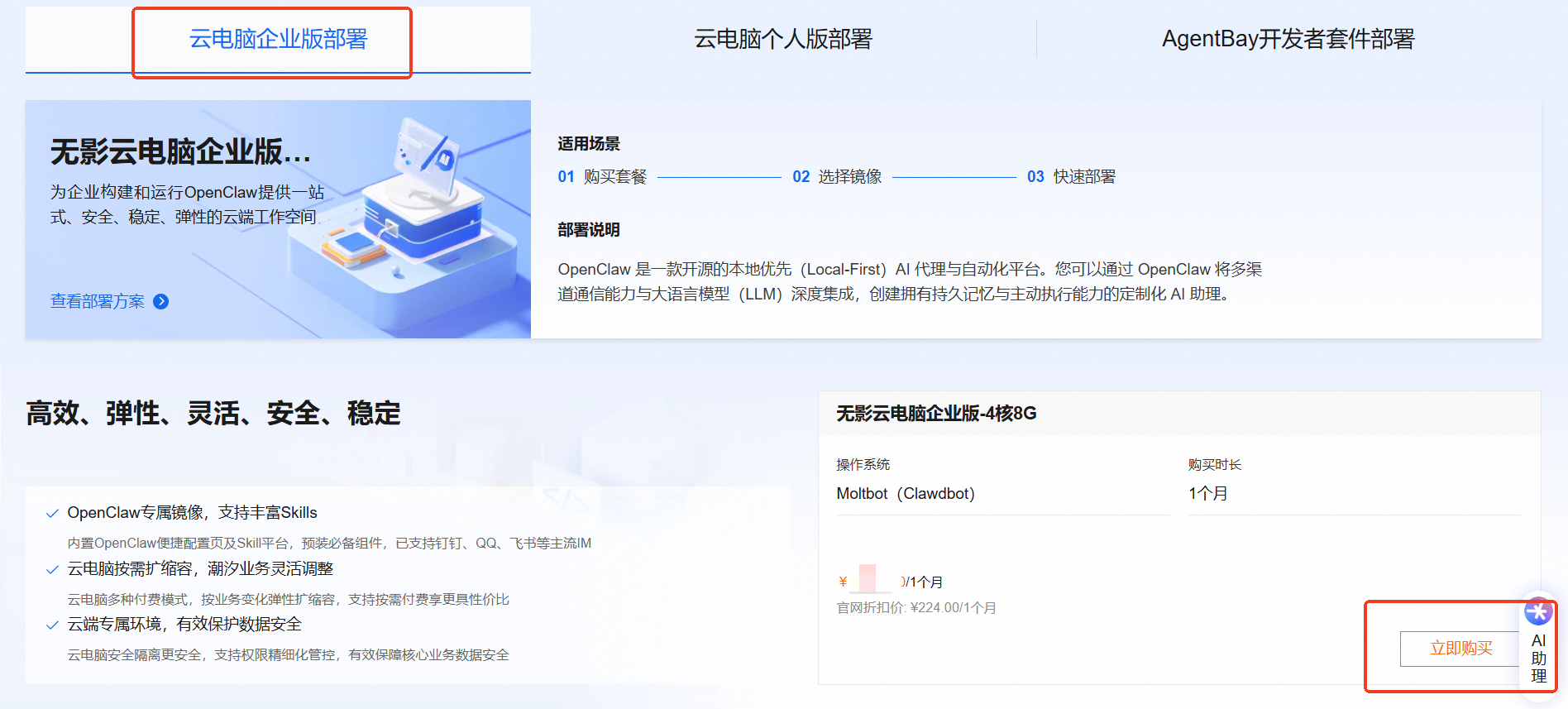The height and width of the screenshot is (709, 1568).
Task: Click the 部署说明 heading
Action: (589, 230)
